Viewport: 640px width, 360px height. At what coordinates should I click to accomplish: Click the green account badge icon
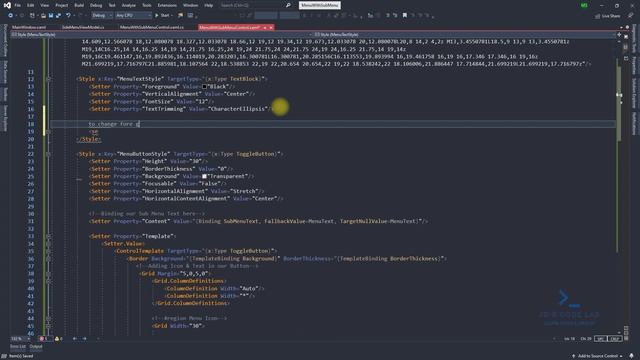[x=584, y=5]
